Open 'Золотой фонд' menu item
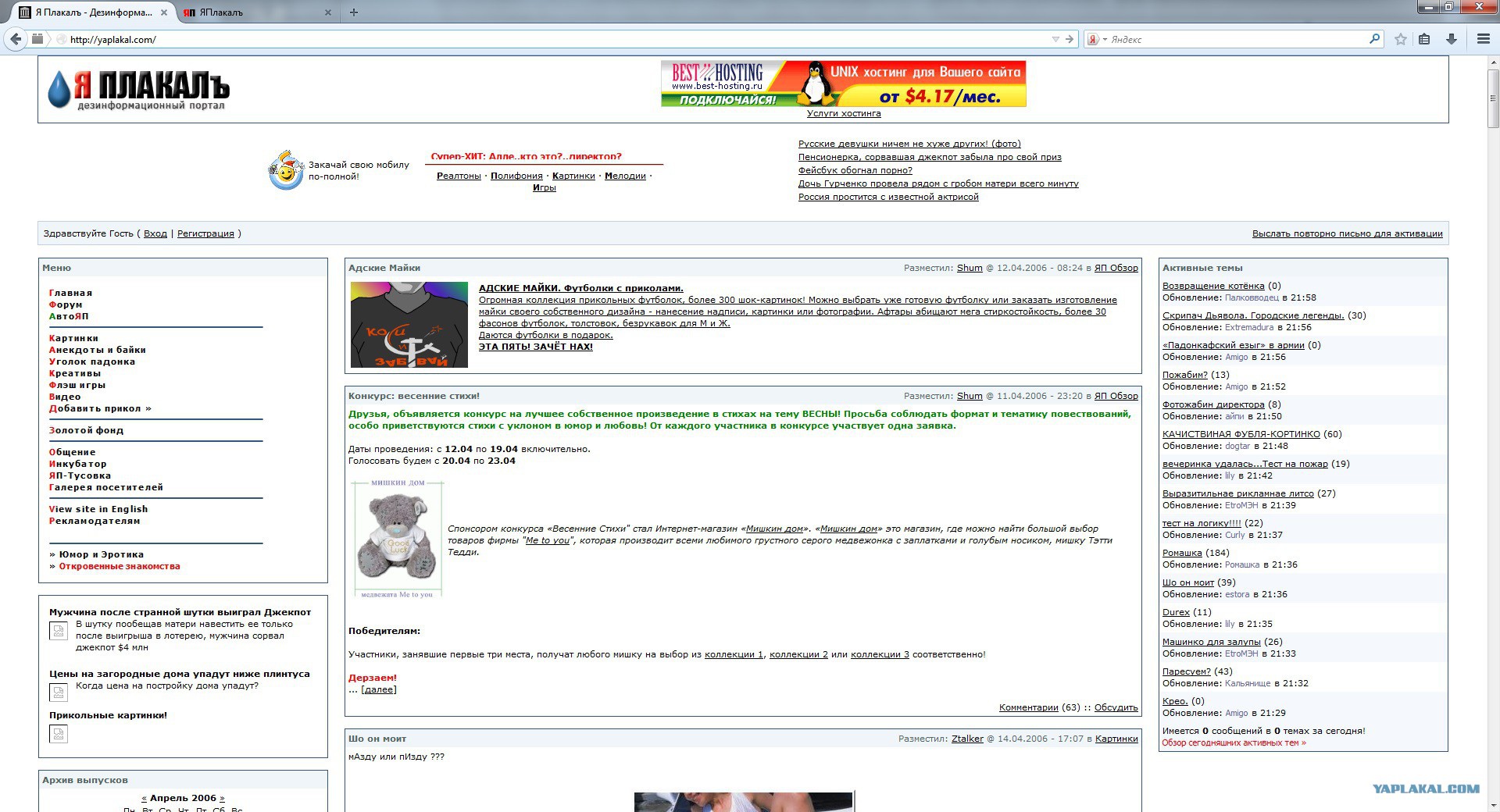The height and width of the screenshot is (812, 1500). [86, 430]
